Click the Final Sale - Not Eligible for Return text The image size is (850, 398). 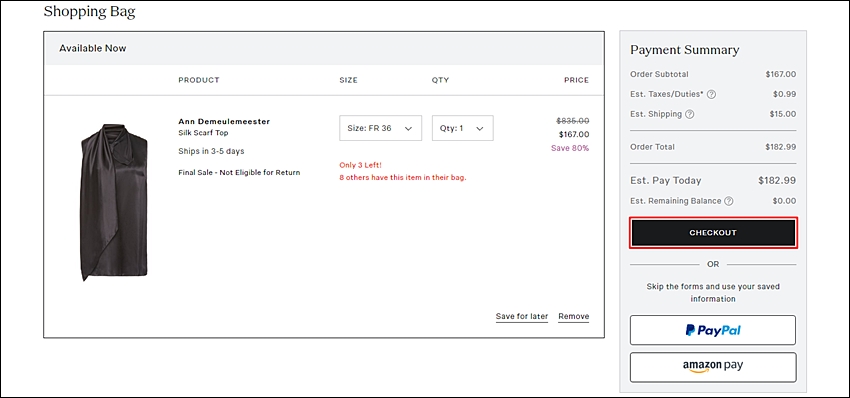pyautogui.click(x=239, y=172)
